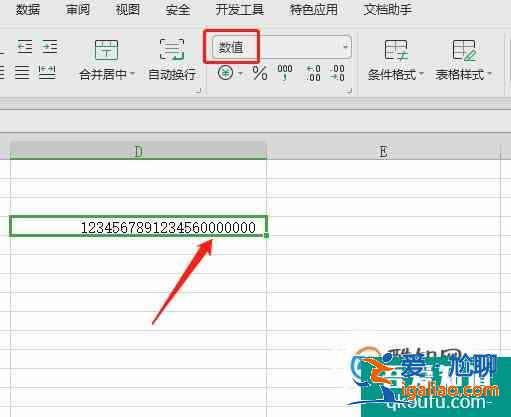Click the decrease indent icon
Viewport: 511px width, 417px height.
click(25, 47)
